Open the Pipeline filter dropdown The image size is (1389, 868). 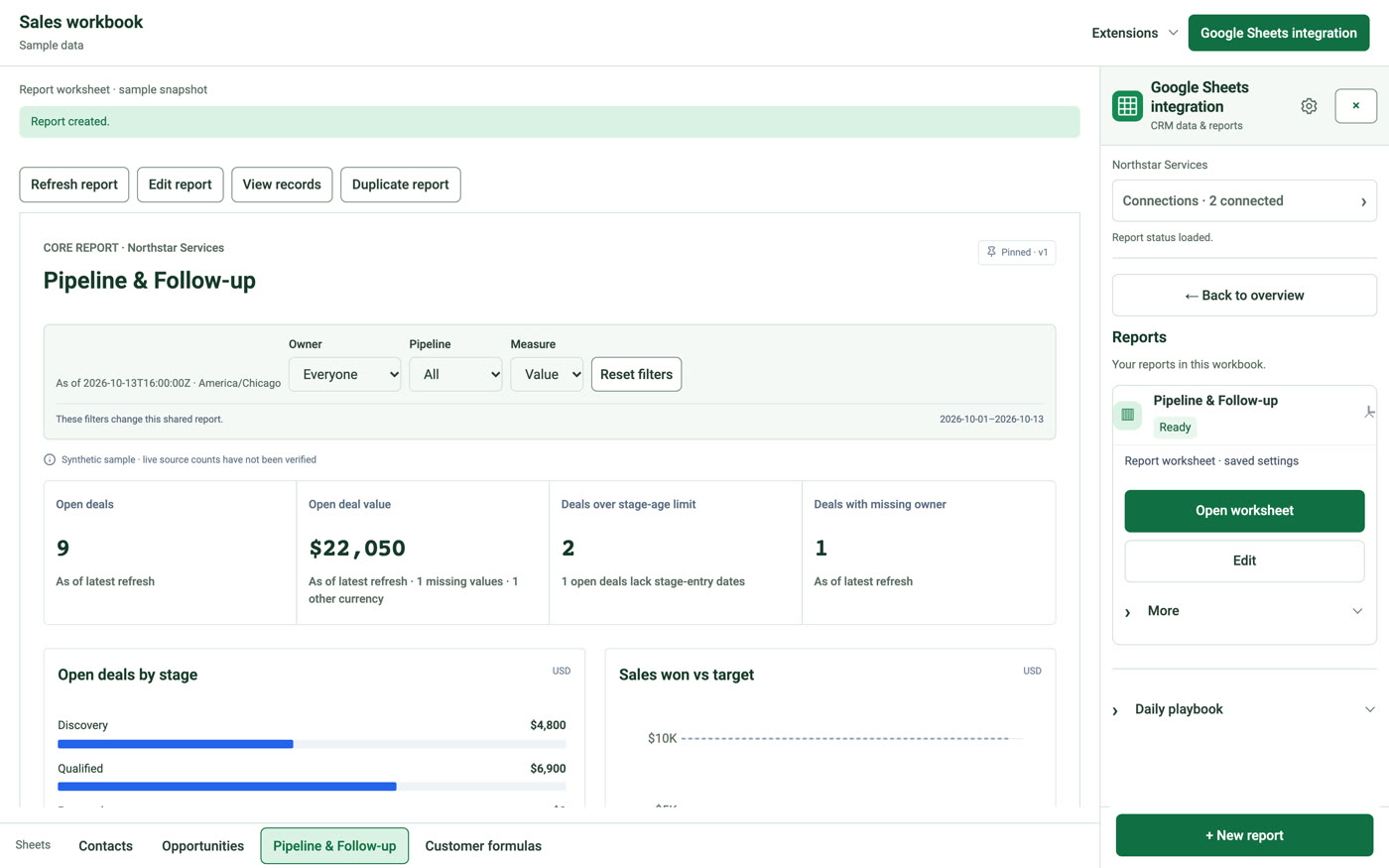455,374
